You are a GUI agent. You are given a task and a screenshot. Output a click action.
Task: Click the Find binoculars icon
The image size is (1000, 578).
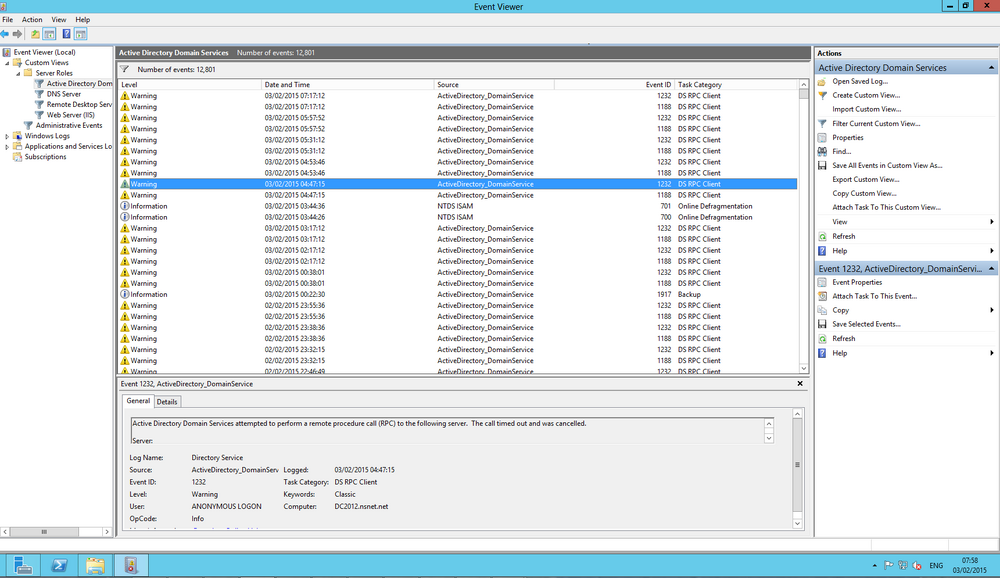coord(822,151)
